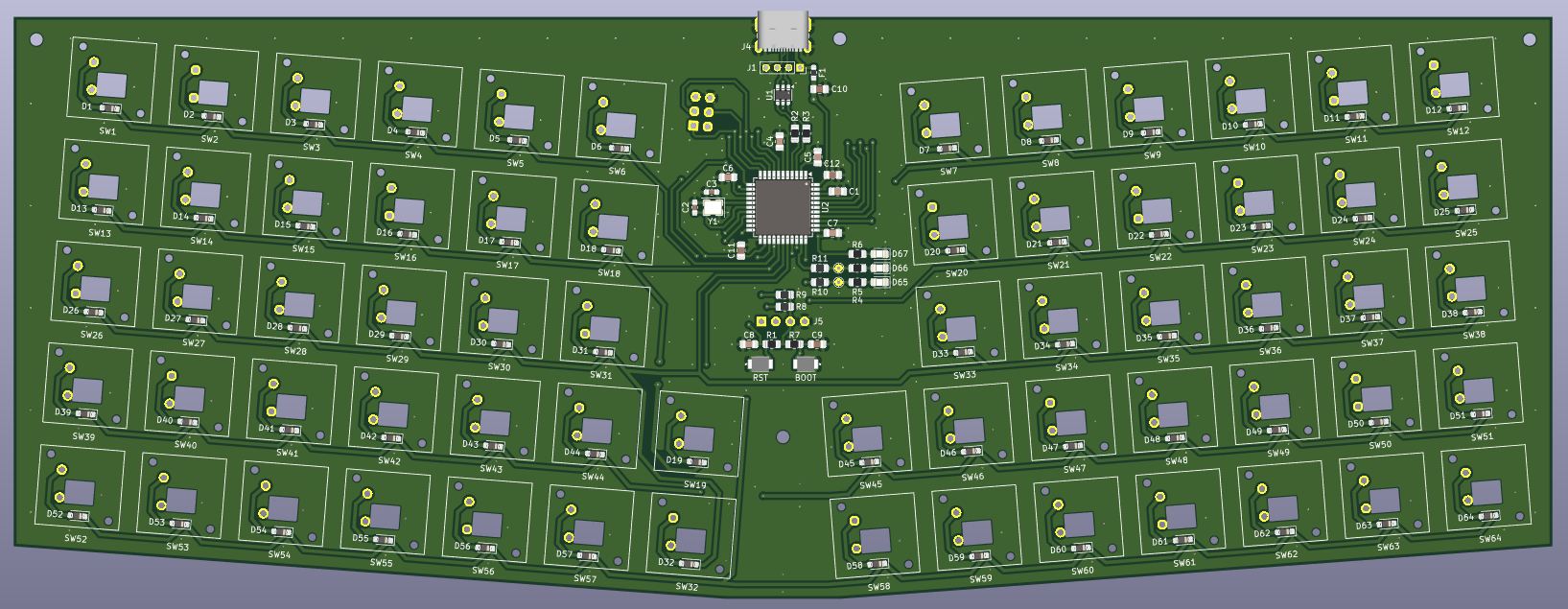Click the RST tactile button
The image size is (1568, 609).
761,363
